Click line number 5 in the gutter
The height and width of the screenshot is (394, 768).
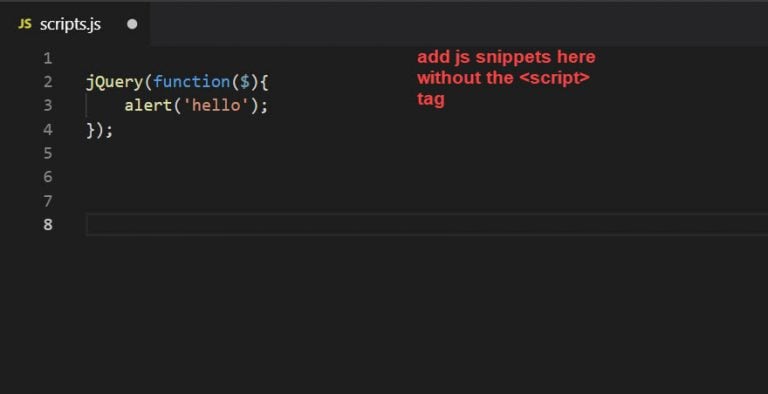48,153
